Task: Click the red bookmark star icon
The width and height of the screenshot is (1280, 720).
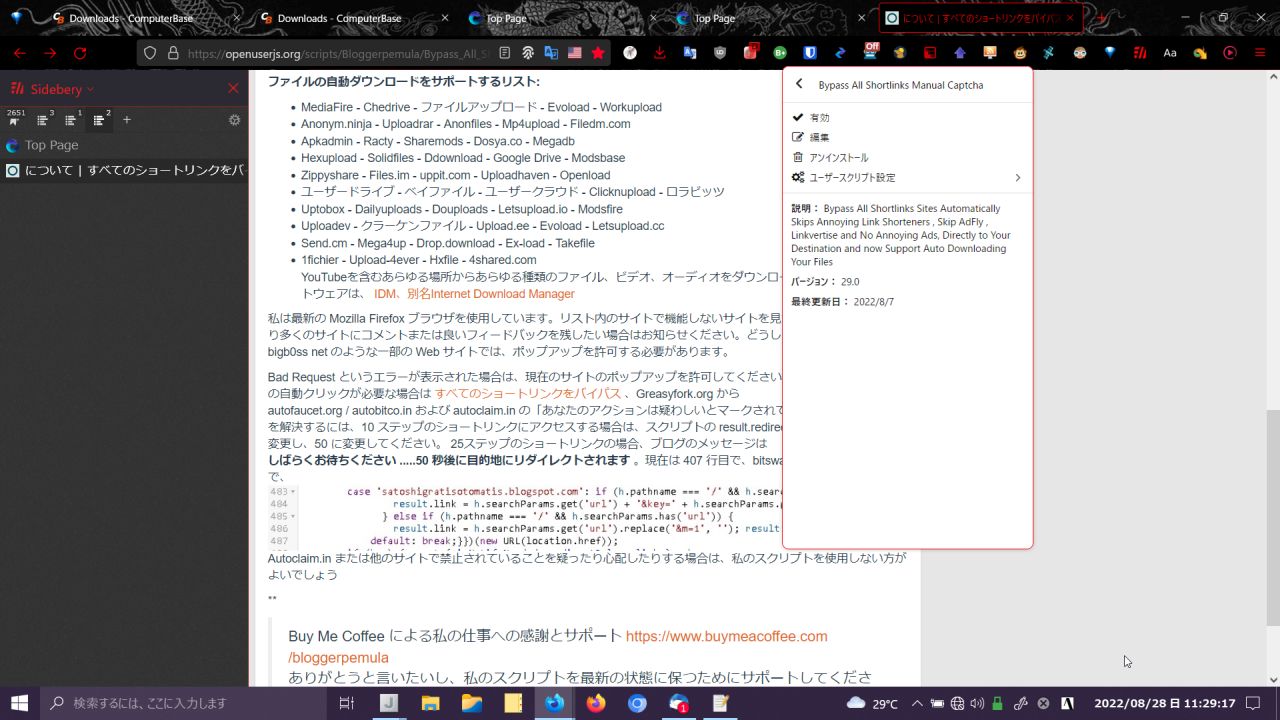Action: 598,53
